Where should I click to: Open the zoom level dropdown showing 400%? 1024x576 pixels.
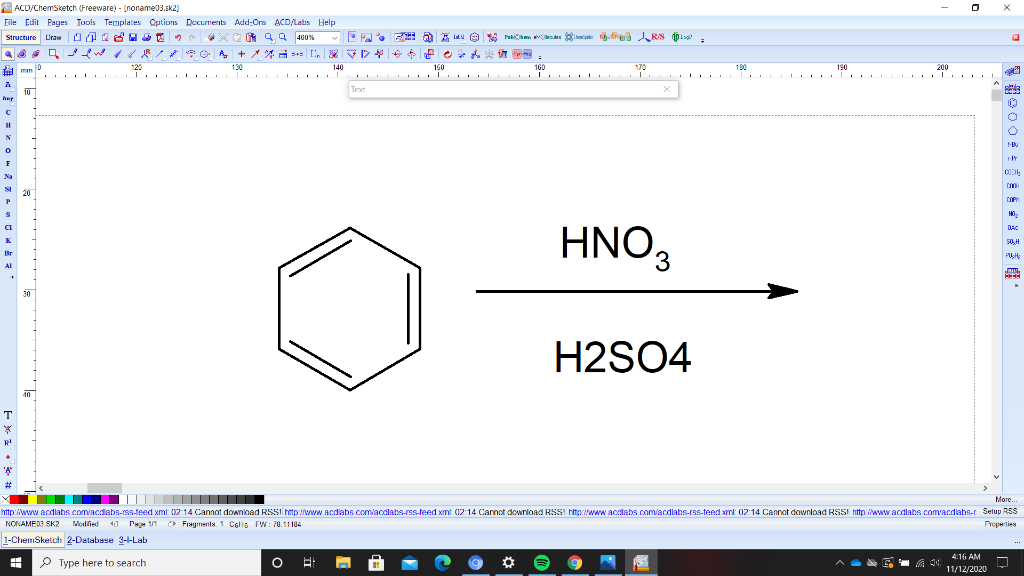pyautogui.click(x=334, y=38)
